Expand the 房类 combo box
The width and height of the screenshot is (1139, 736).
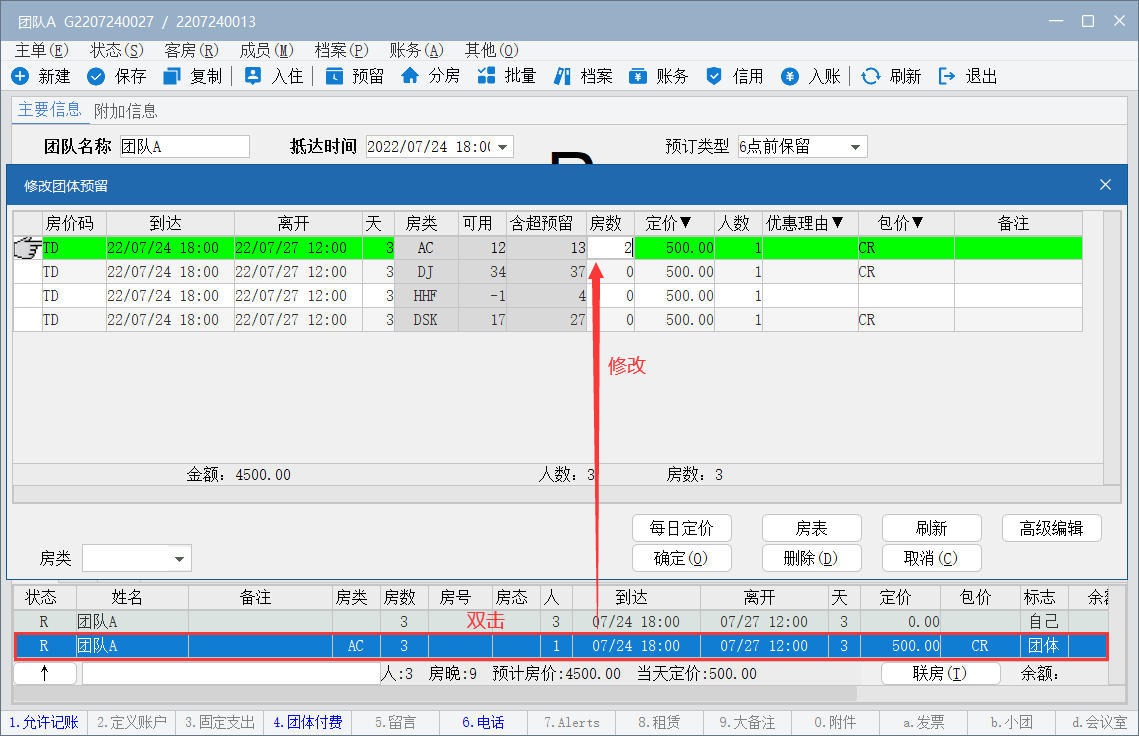coord(179,559)
